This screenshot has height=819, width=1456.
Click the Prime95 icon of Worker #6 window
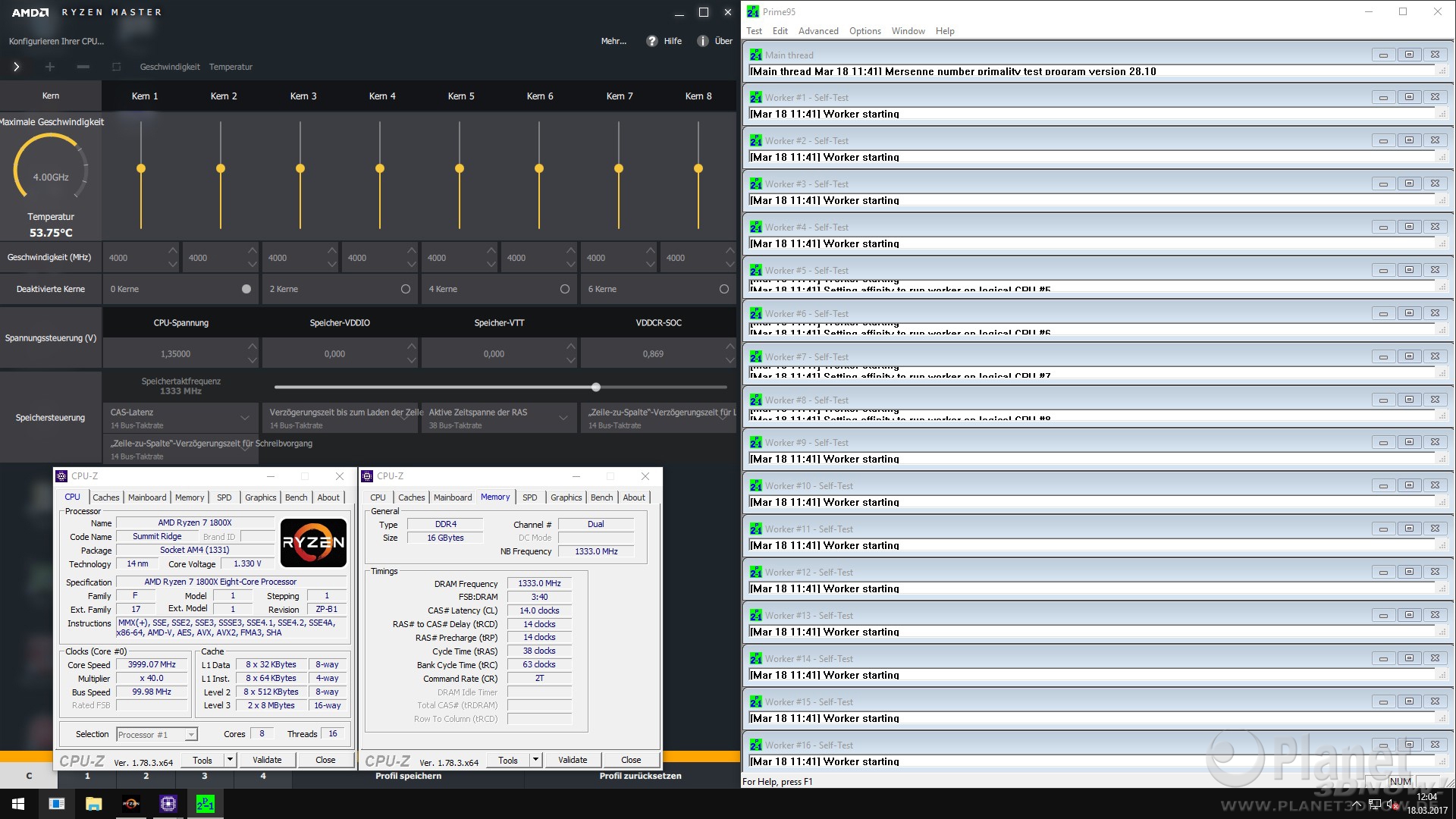[756, 313]
